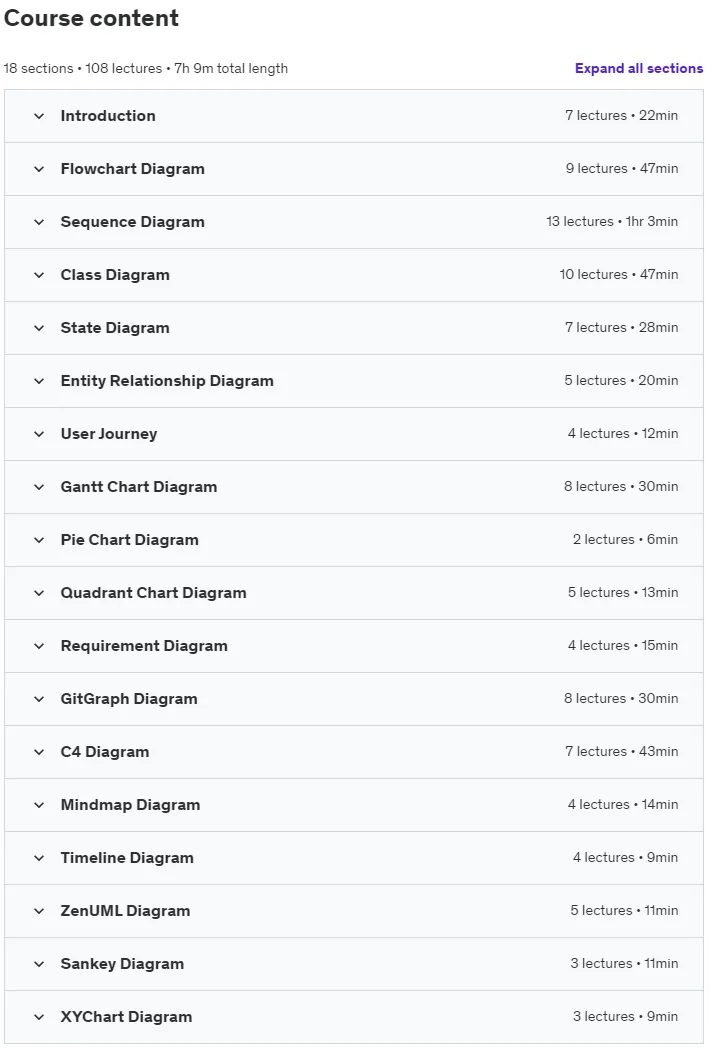Click chevron beside Class Diagram
This screenshot has width=710, height=1049.
(39, 275)
